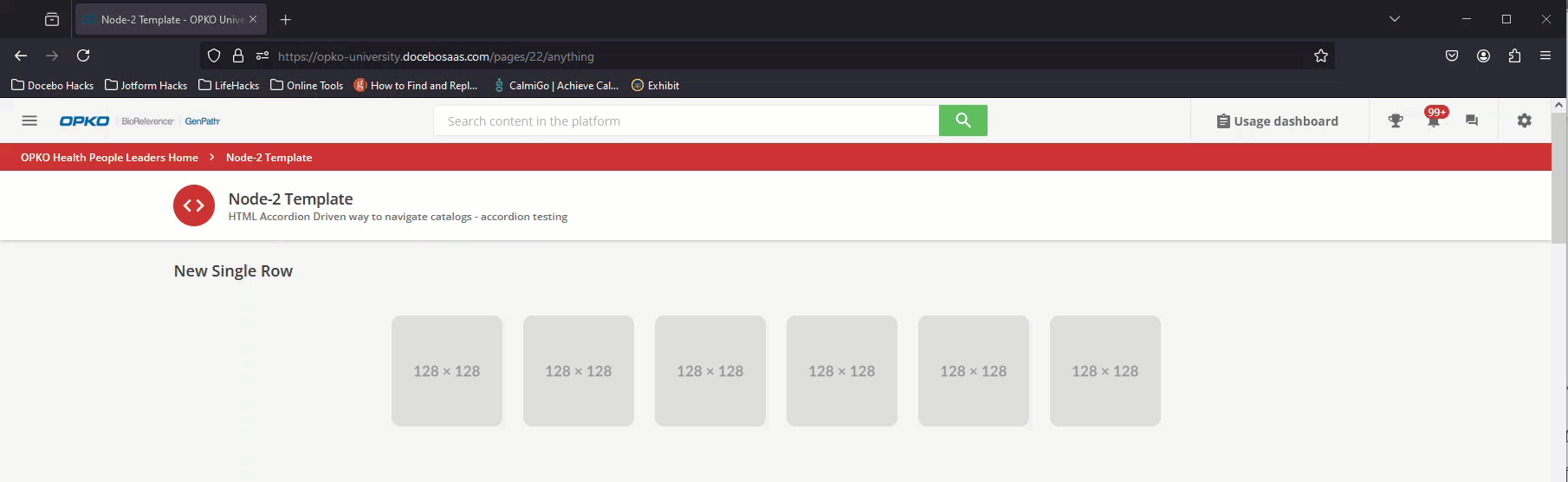Click the fifth 128 × 128 placeholder

tap(974, 371)
